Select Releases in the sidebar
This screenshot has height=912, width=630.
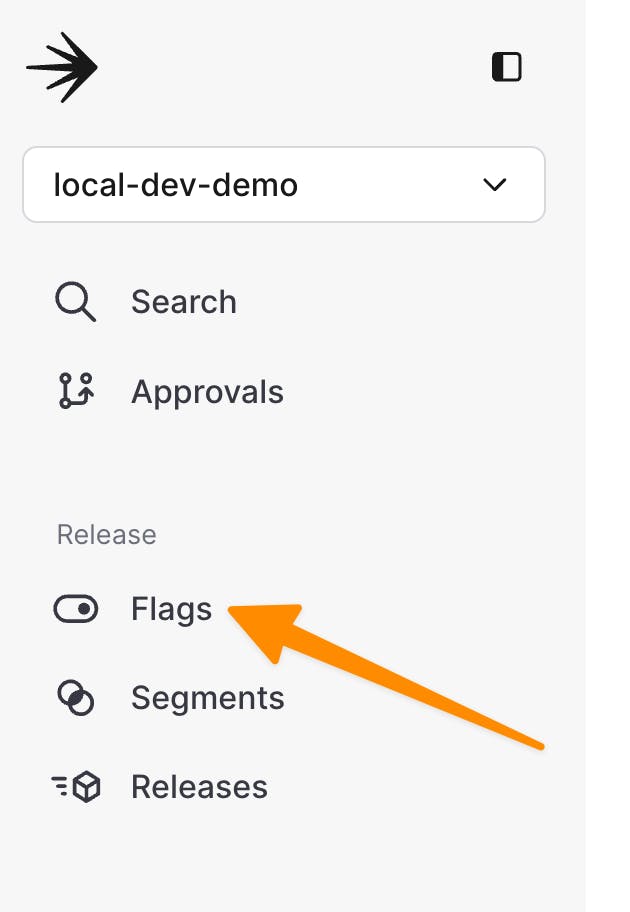(x=199, y=787)
